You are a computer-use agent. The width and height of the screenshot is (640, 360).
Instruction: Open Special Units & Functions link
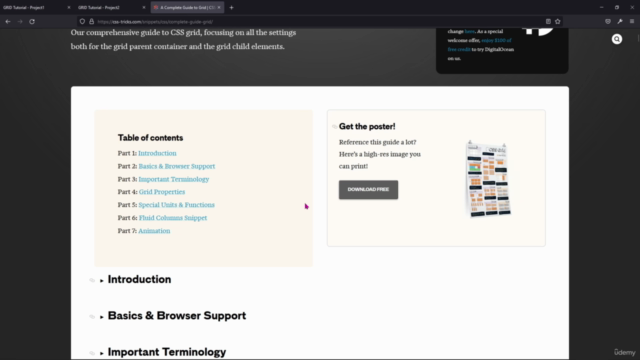pos(176,205)
